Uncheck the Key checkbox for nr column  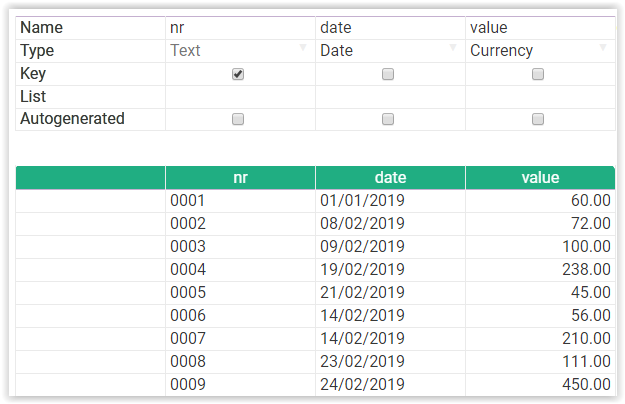[238, 74]
